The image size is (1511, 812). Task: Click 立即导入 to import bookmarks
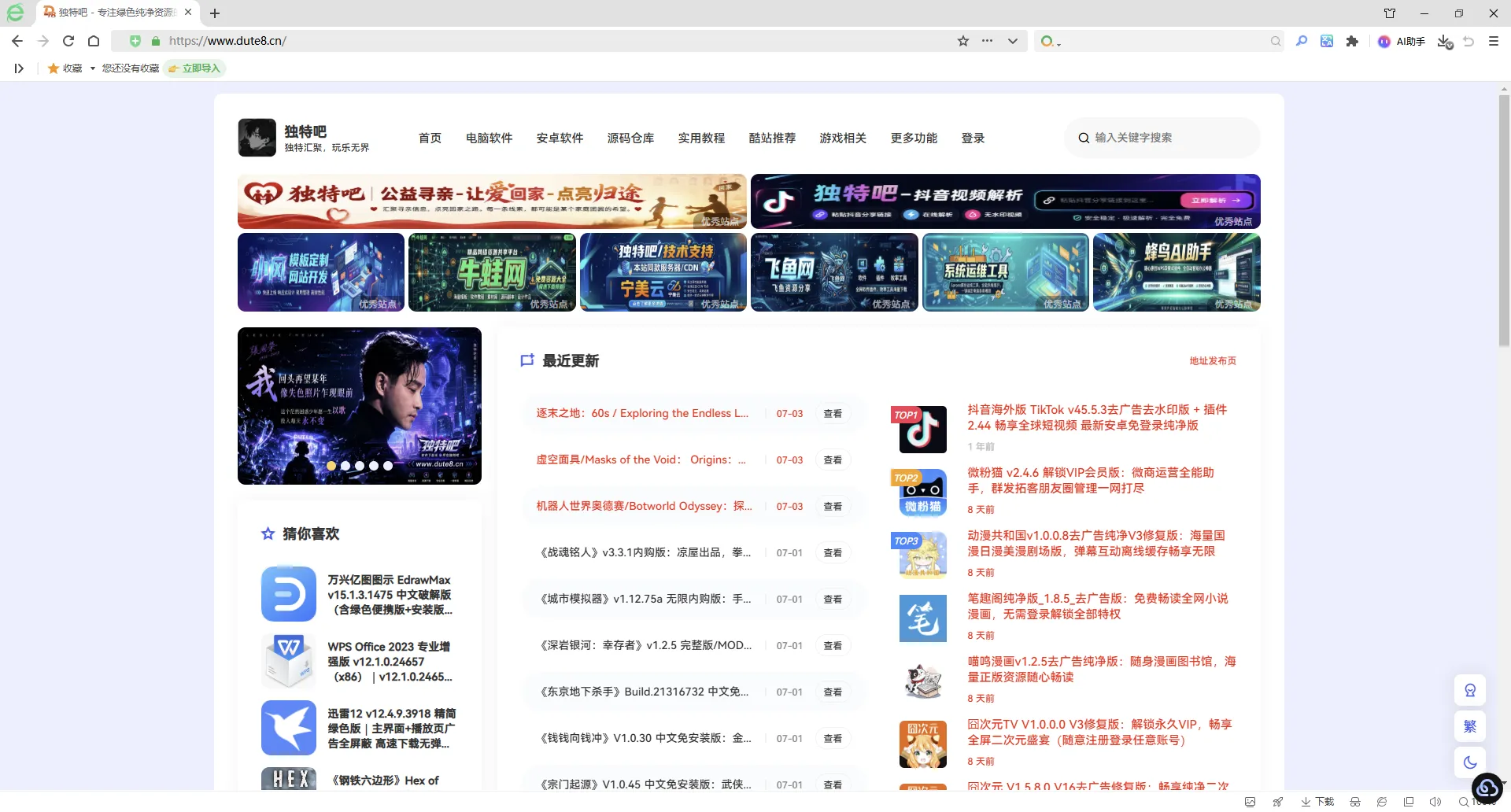click(x=194, y=68)
